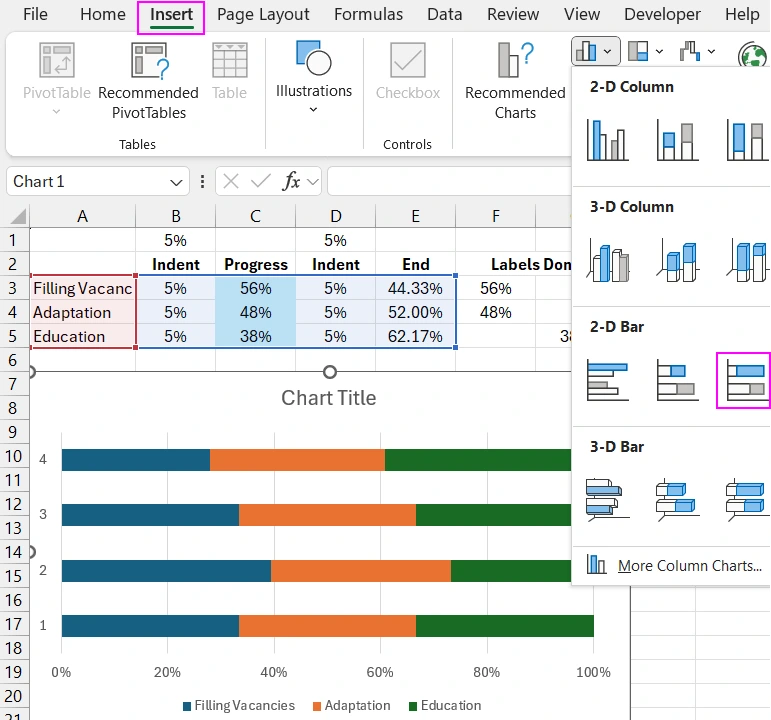Select the 3-D Clustered Bar chart icon
771x720 pixels.
pos(608,498)
